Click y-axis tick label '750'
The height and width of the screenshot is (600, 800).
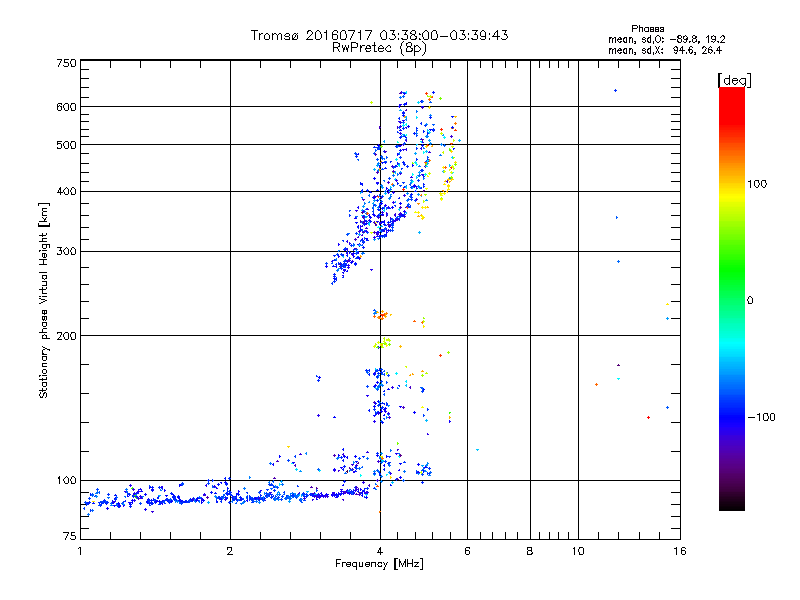pyautogui.click(x=66, y=63)
